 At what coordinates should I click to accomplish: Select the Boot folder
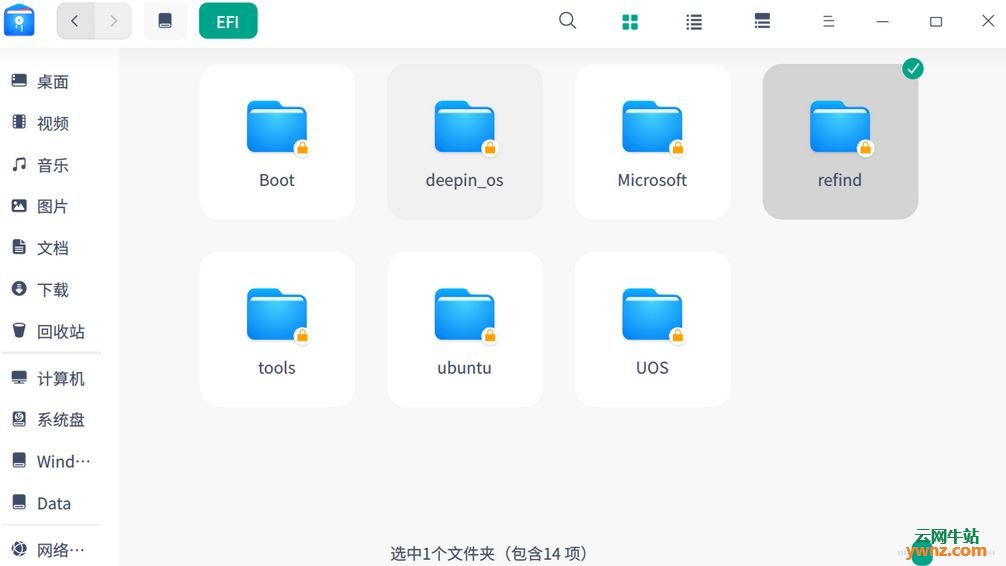coord(277,142)
